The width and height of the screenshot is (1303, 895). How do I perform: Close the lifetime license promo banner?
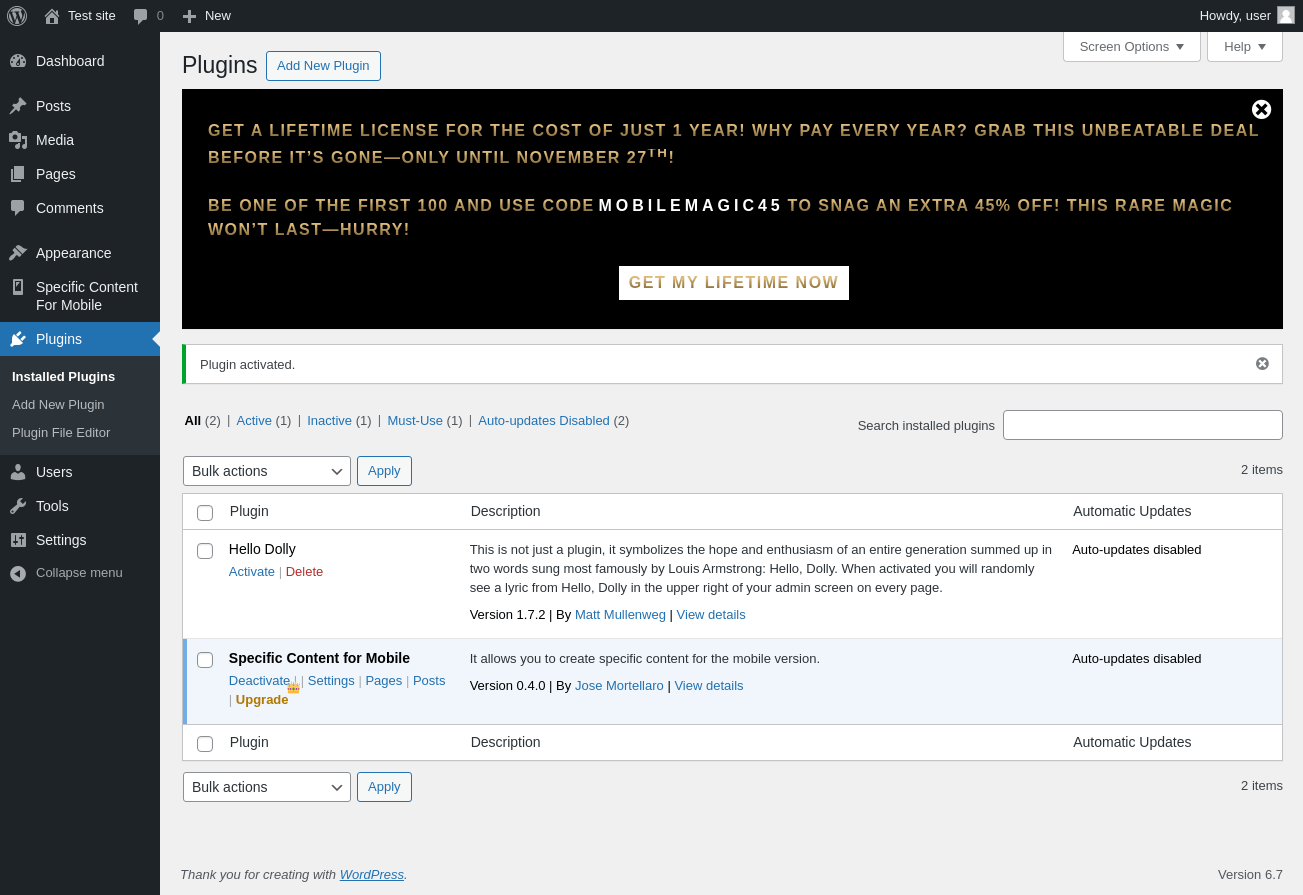tap(1262, 109)
